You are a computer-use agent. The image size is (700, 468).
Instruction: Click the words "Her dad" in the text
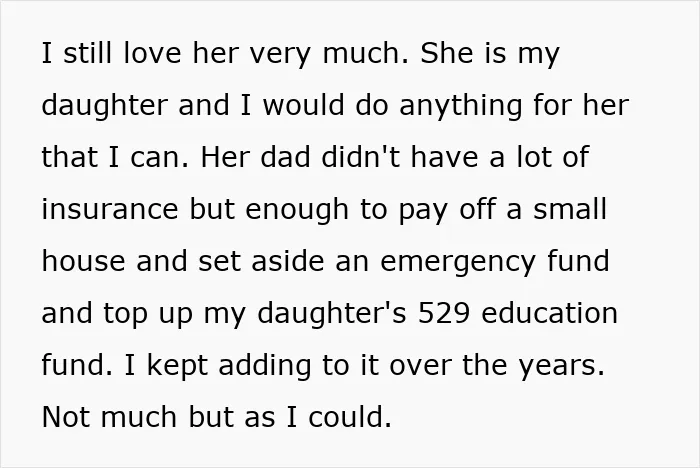coord(255,157)
